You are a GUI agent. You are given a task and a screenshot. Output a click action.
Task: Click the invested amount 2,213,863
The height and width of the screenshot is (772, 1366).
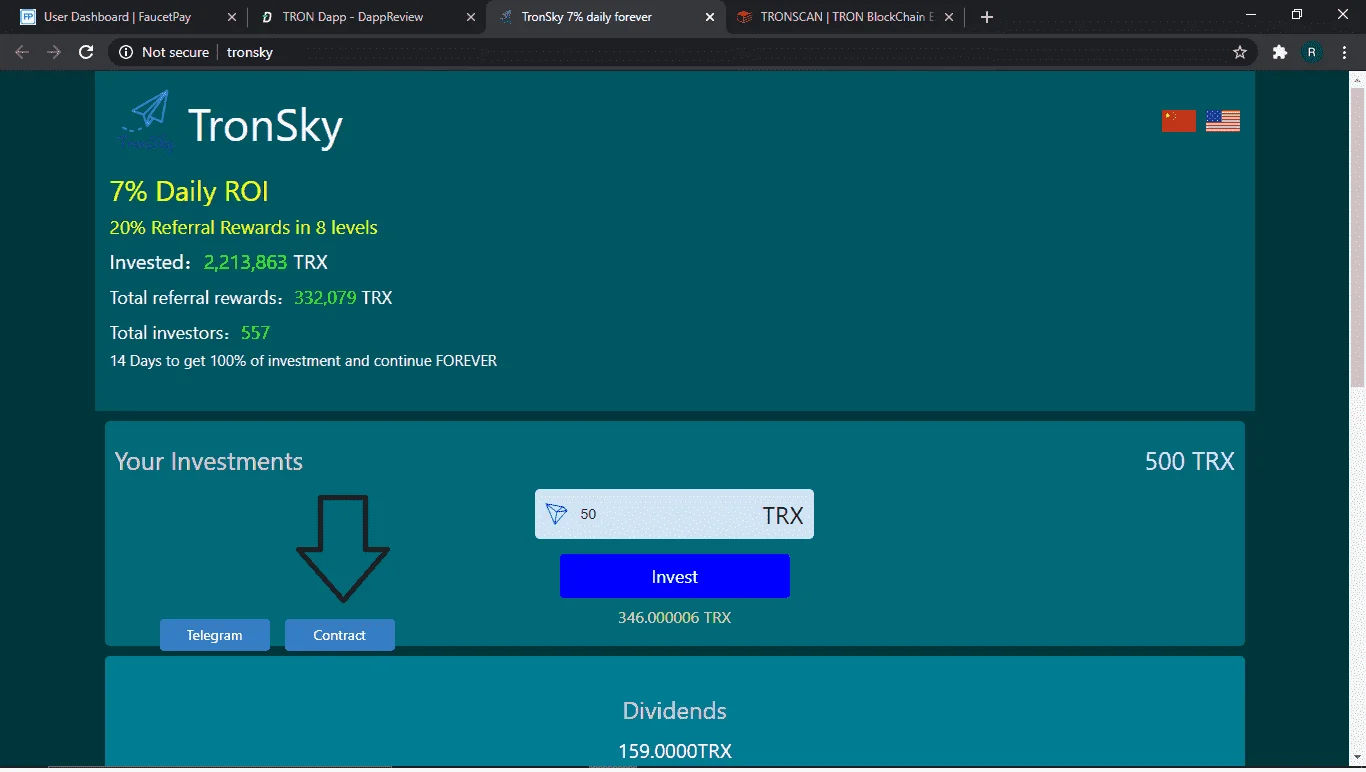pyautogui.click(x=246, y=263)
